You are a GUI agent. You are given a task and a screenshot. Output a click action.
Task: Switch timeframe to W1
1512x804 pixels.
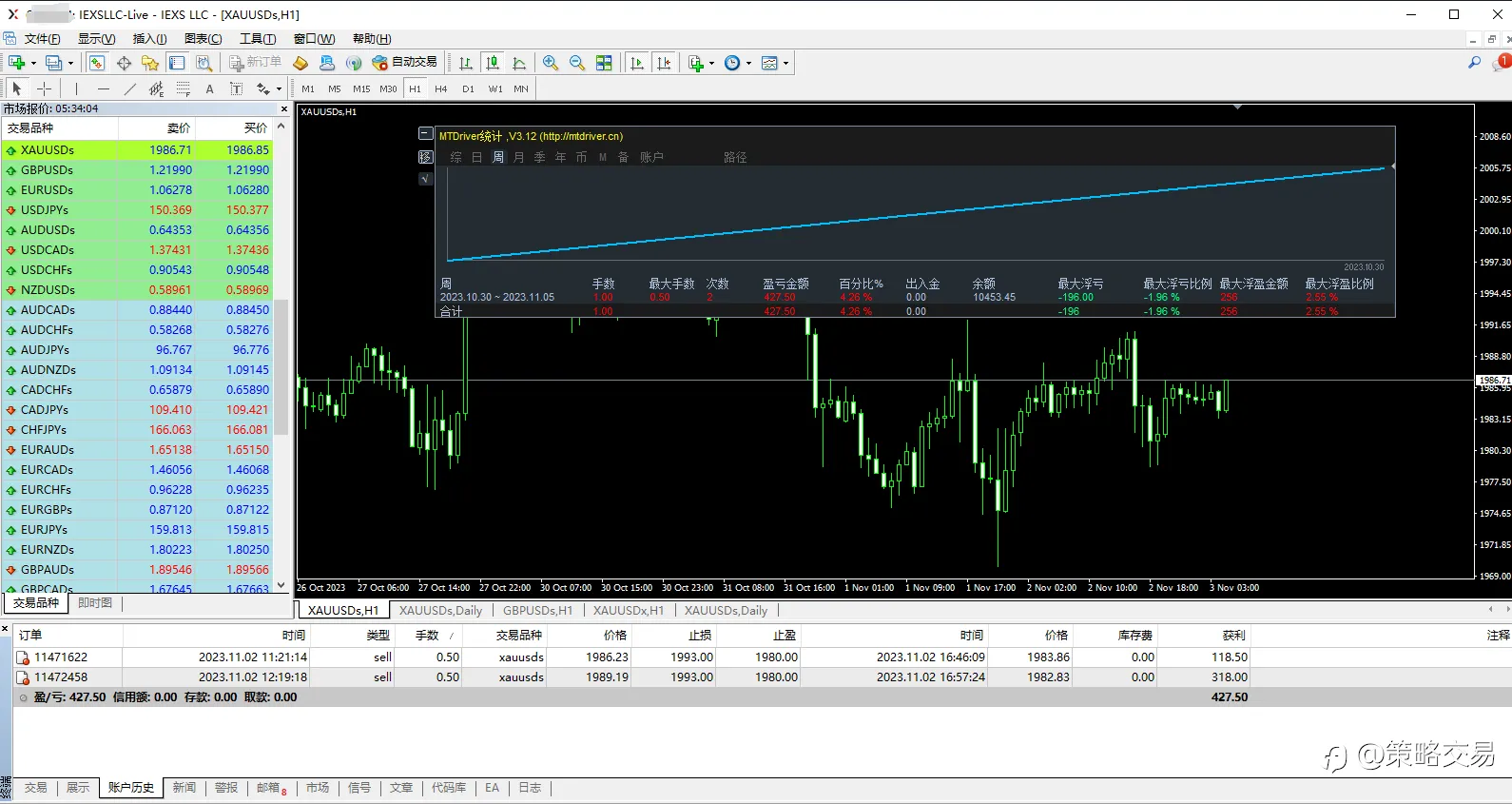(495, 88)
